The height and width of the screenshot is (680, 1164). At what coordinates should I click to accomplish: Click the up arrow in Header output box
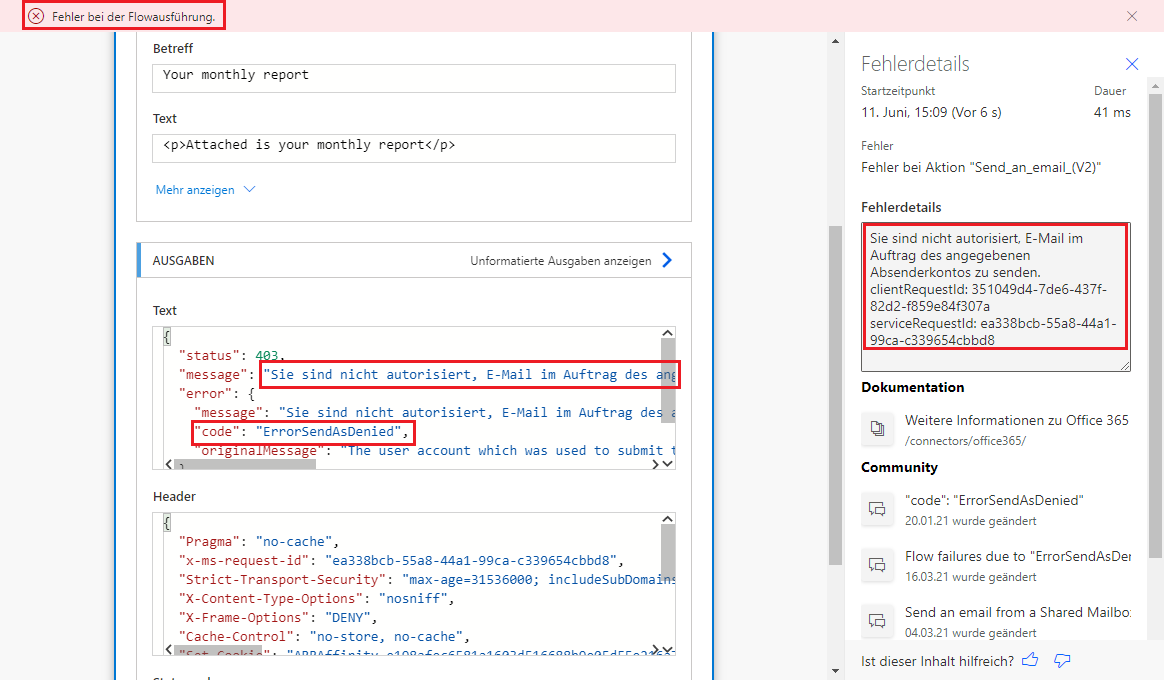tap(667, 520)
